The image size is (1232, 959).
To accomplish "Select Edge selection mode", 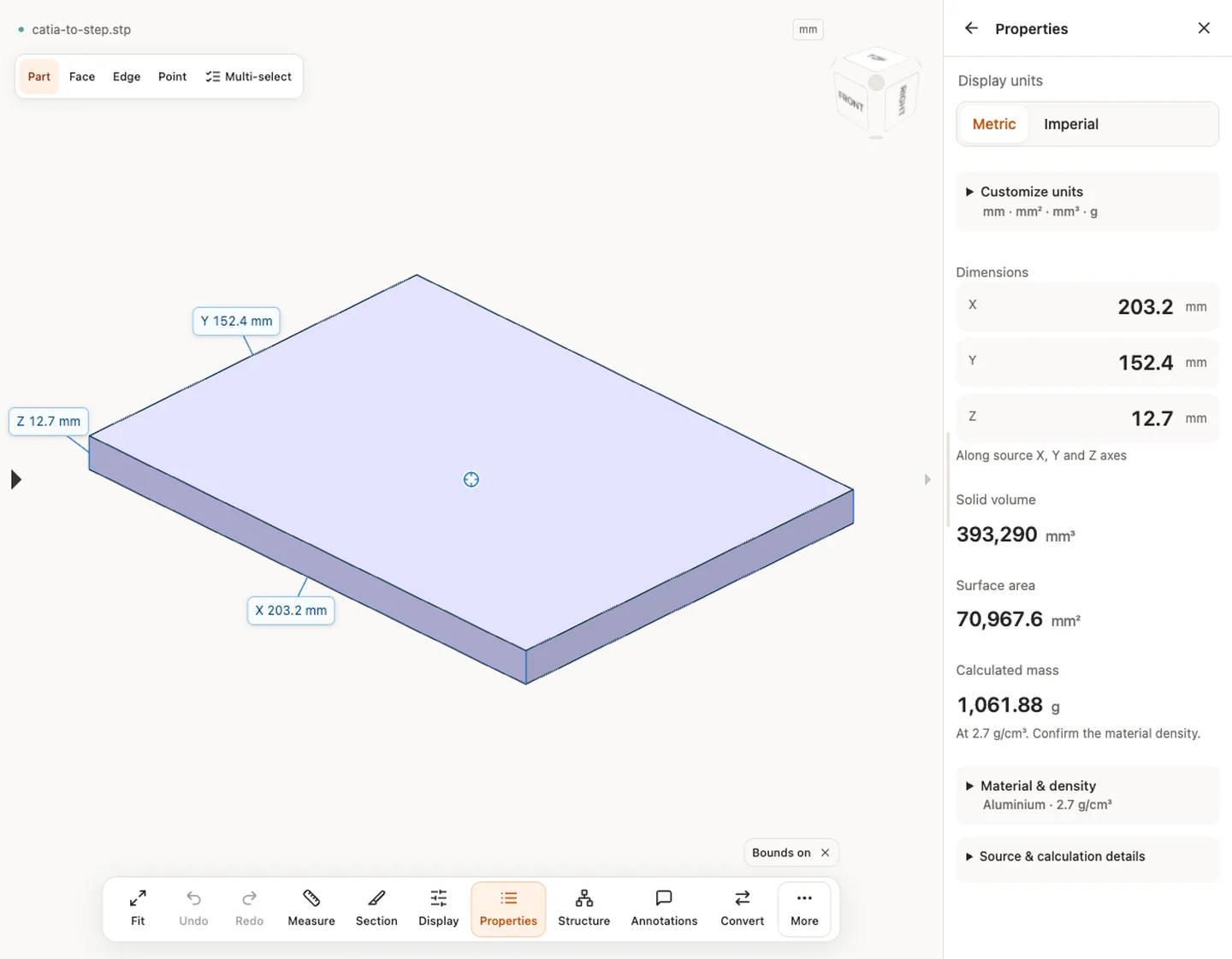I will click(x=127, y=76).
